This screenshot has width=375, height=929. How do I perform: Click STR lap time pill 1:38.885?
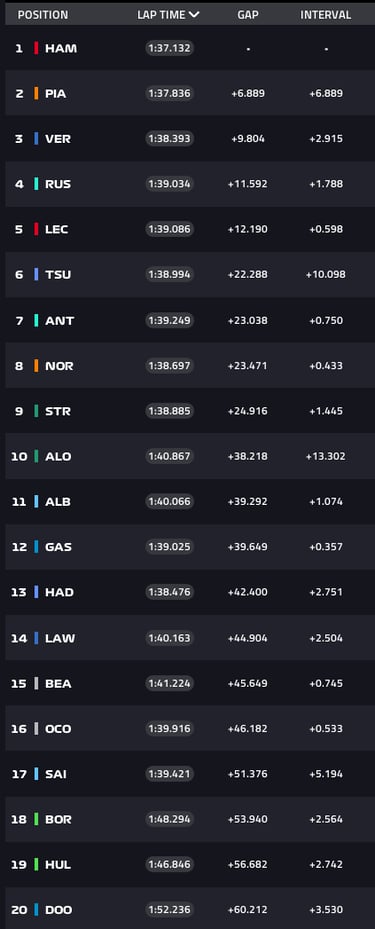169,411
